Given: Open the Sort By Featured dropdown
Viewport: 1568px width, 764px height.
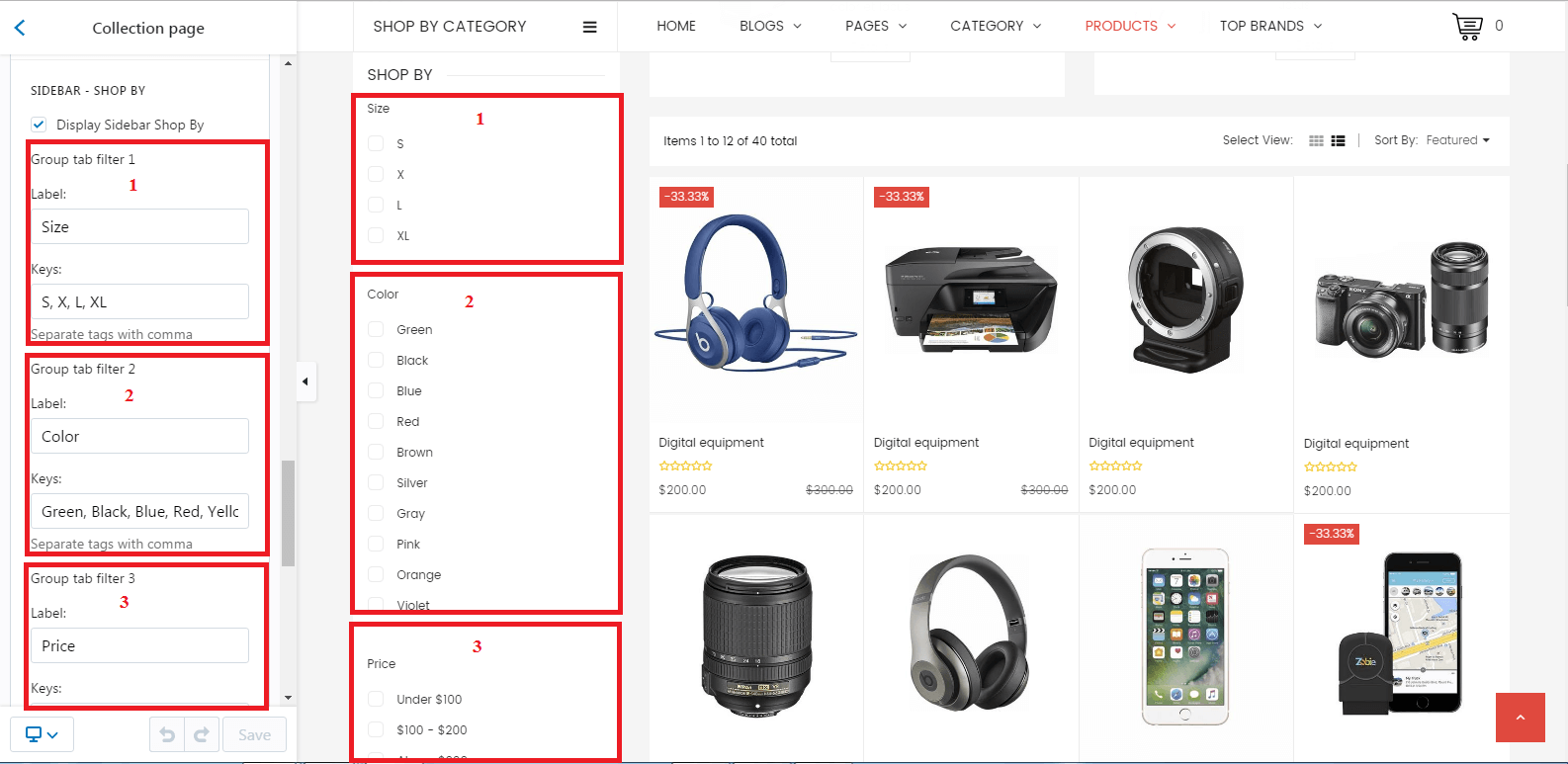Looking at the screenshot, I should coord(1457,140).
